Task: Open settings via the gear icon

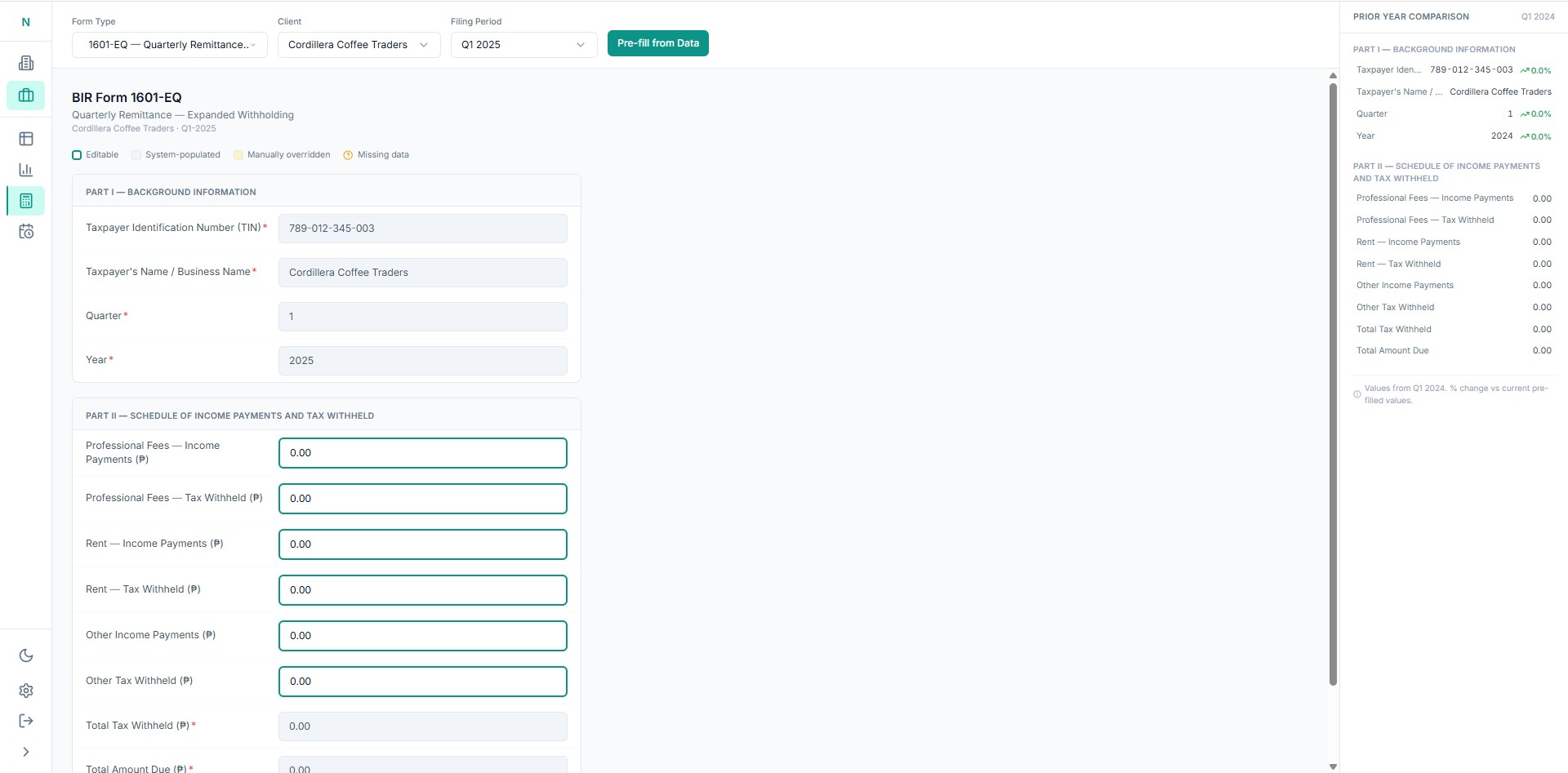Action: pos(26,691)
